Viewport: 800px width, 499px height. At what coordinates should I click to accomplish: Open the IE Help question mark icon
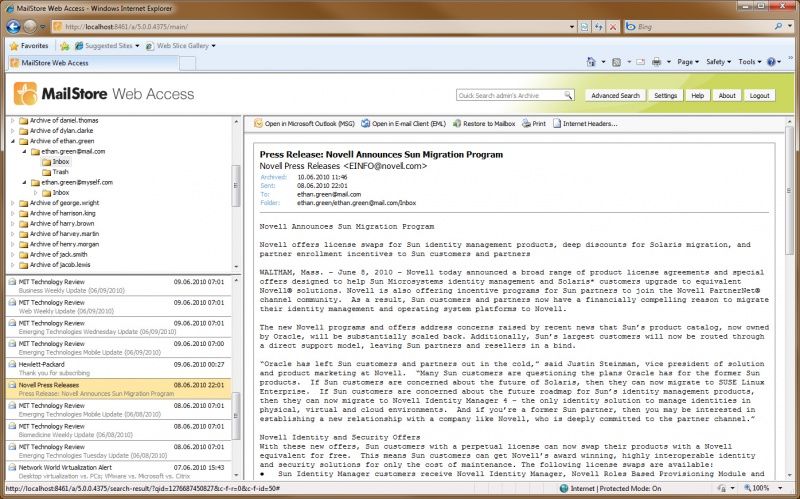(x=771, y=62)
